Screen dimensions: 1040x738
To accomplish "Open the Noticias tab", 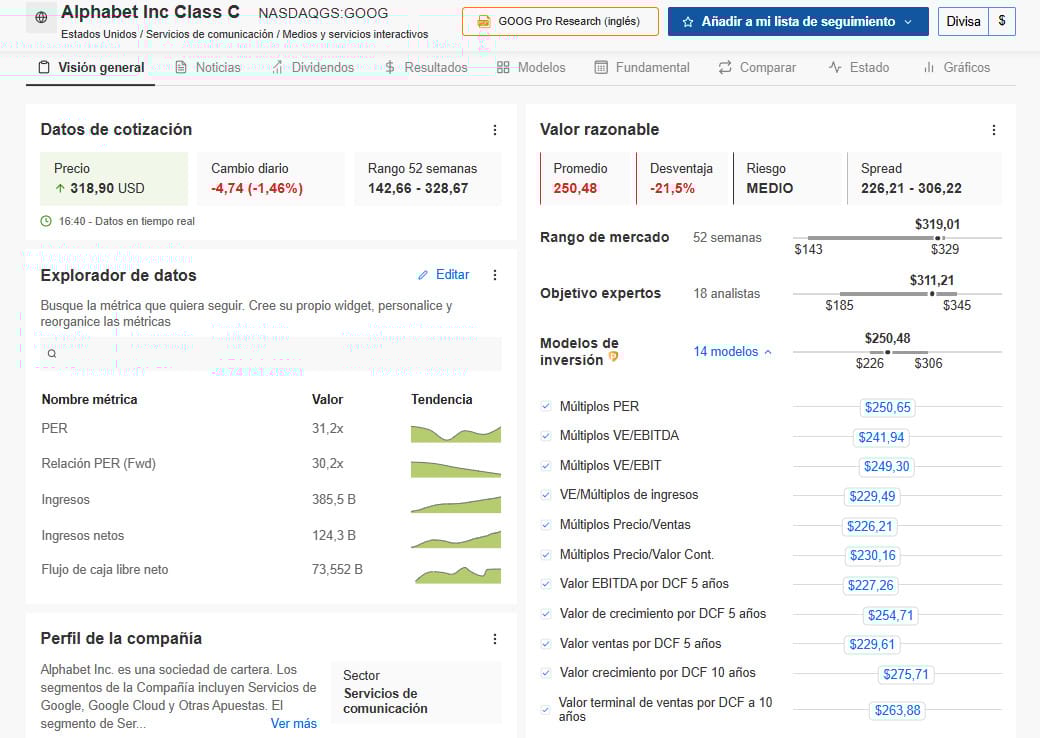I will point(208,68).
